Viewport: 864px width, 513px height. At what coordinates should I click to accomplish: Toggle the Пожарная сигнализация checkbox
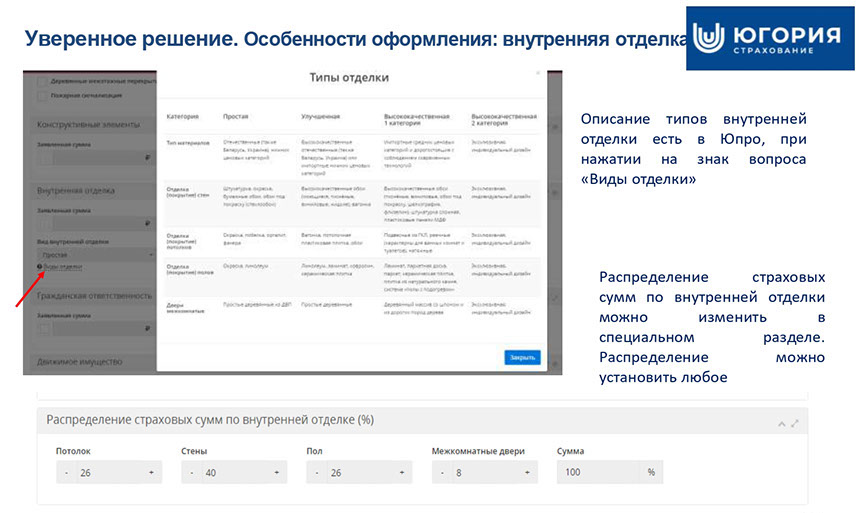(x=41, y=97)
